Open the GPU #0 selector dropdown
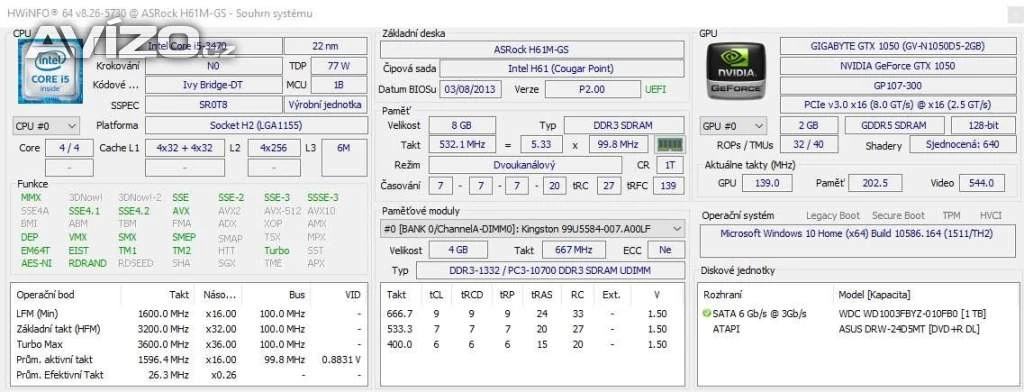1024x392 pixels. click(x=733, y=125)
